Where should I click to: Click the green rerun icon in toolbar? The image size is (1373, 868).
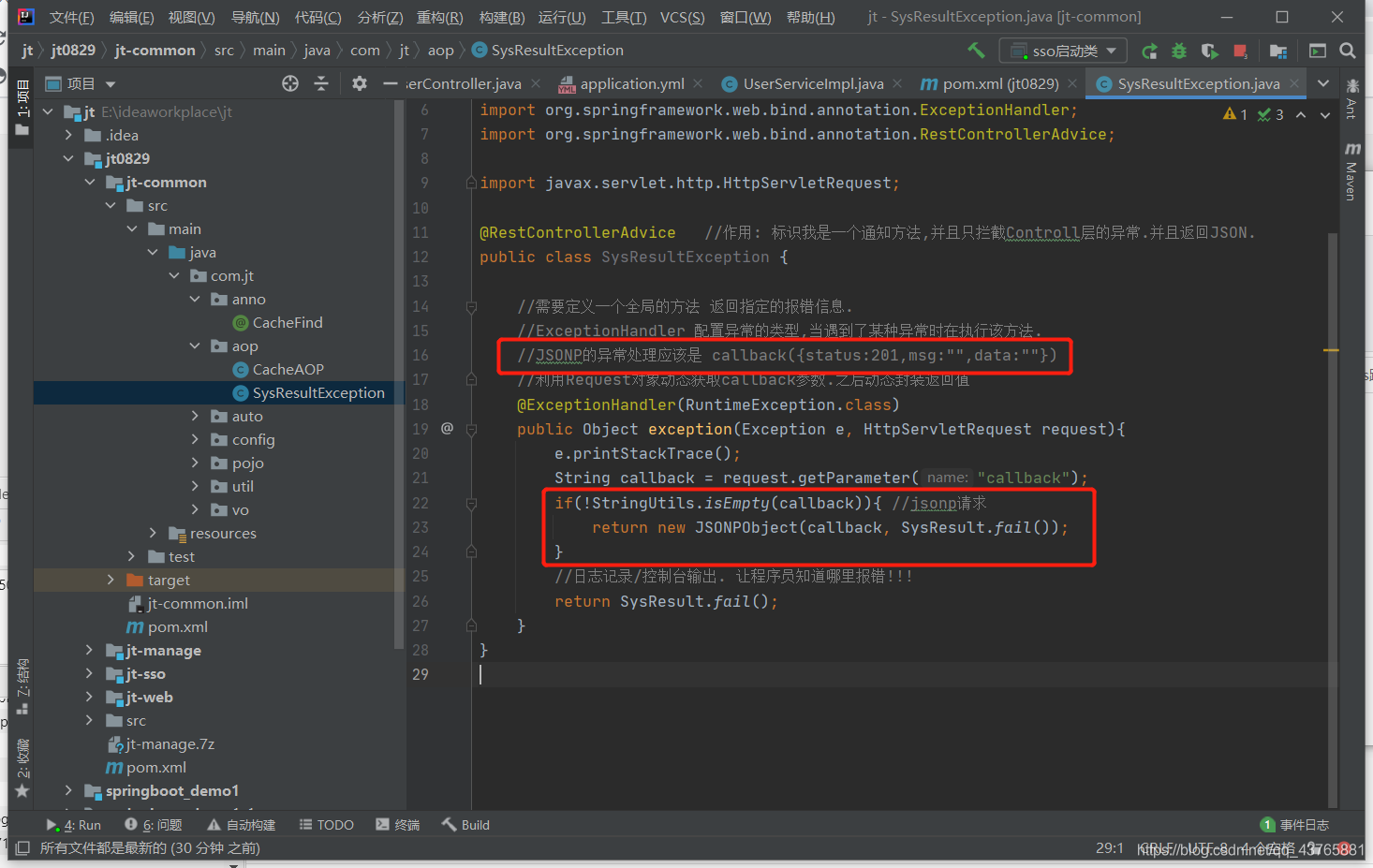pos(1149,51)
